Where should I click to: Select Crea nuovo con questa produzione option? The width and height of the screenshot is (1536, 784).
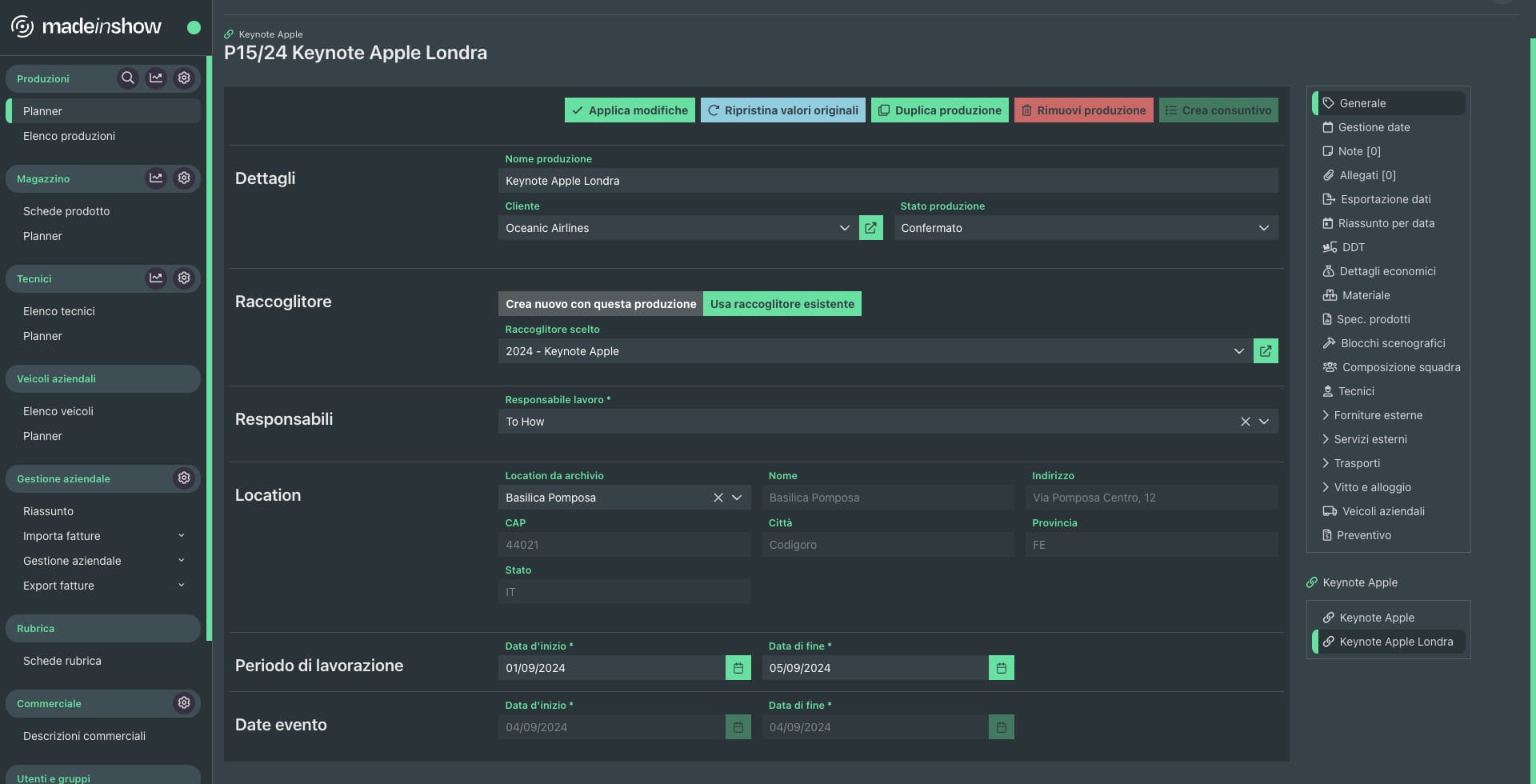[601, 304]
